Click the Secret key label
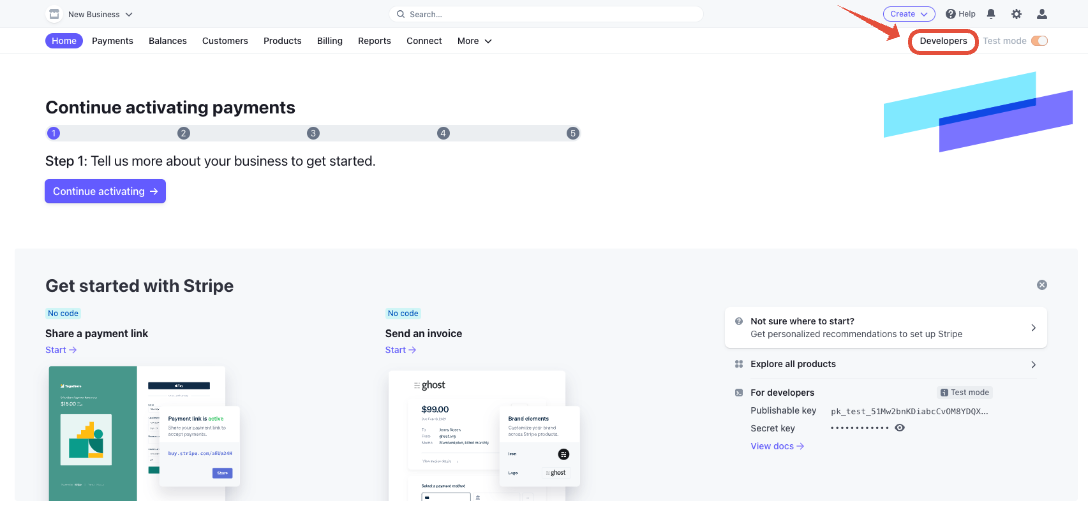 tap(772, 428)
